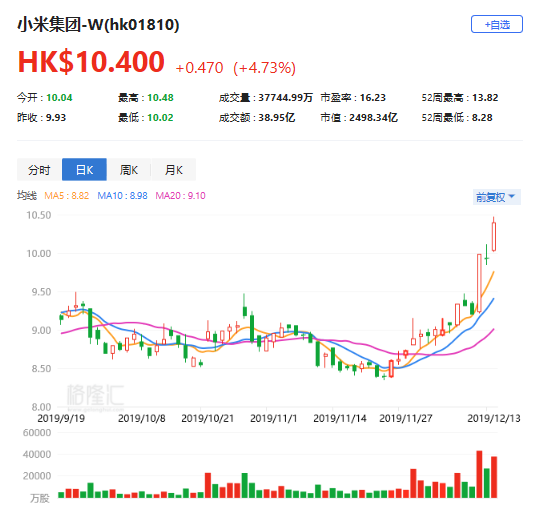Click the MA10 : 8.98 legend
This screenshot has width=540, height=509.
pyautogui.click(x=122, y=196)
